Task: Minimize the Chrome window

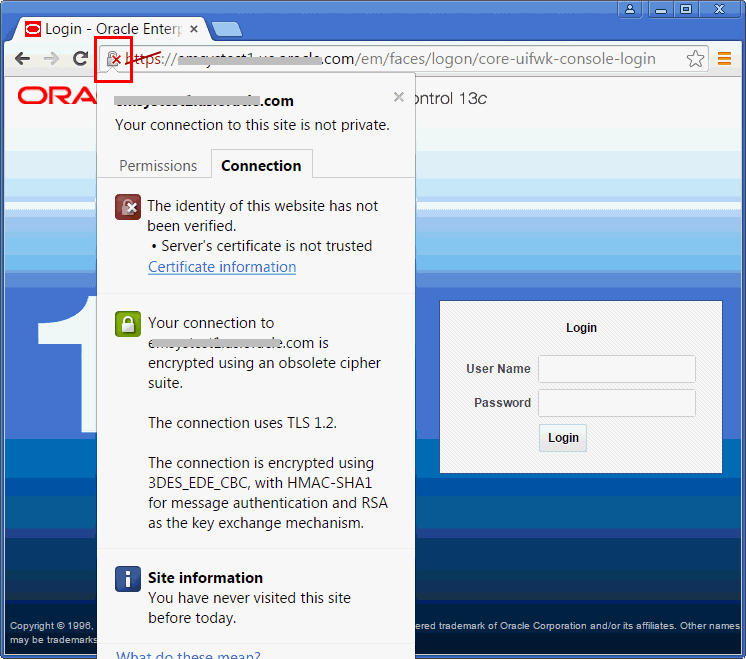Action: 660,9
